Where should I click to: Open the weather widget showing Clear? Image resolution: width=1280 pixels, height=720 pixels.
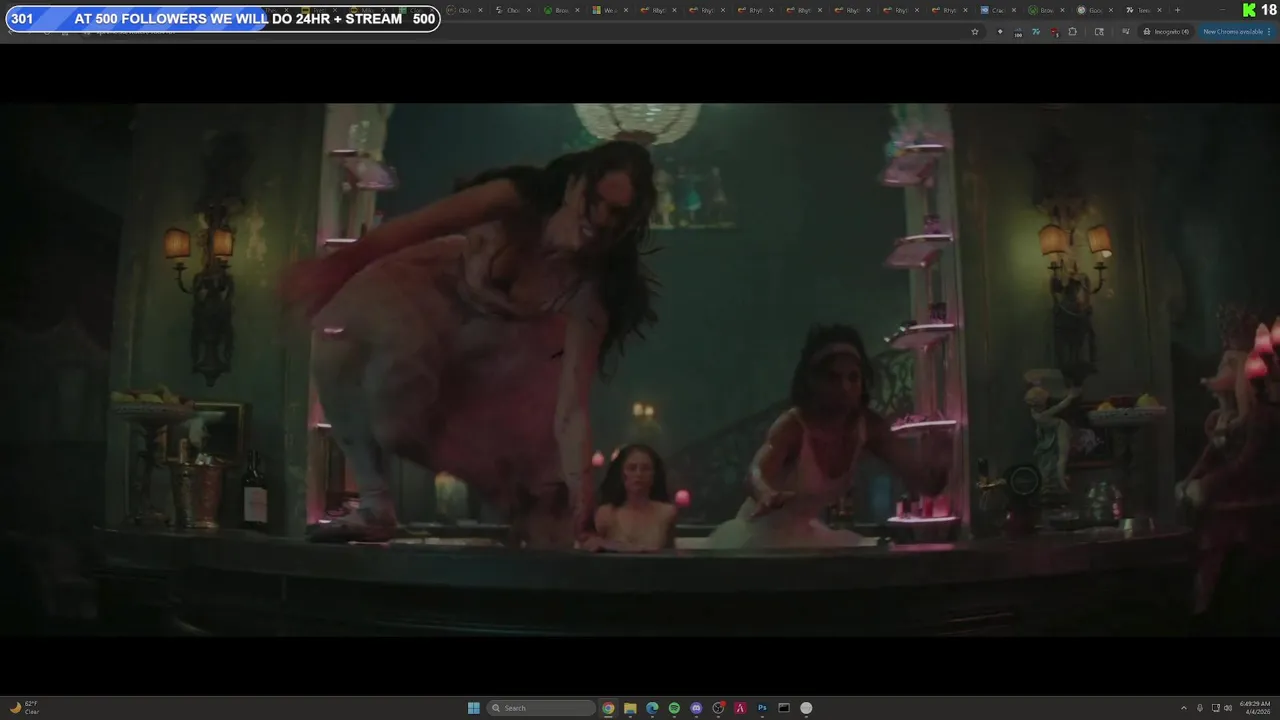tap(24, 708)
